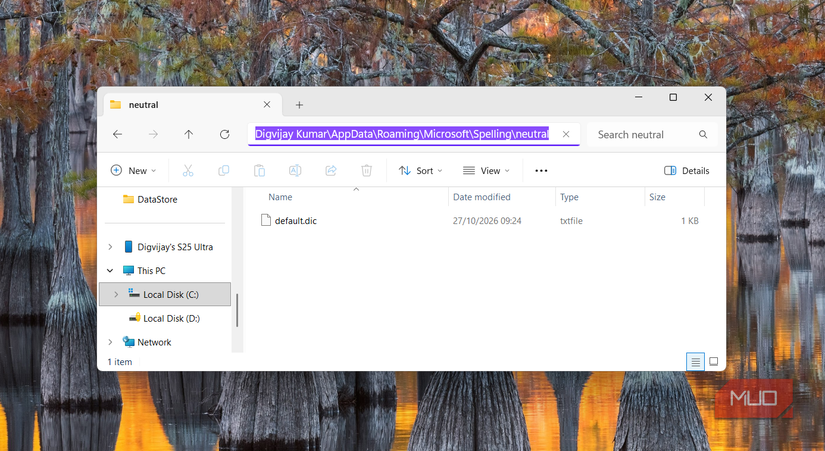Expand the Local Disk (C:) node

coord(116,295)
